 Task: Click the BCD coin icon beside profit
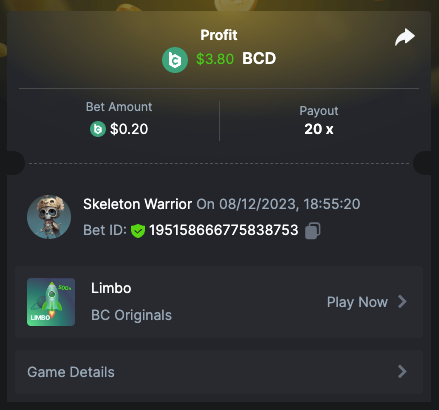[x=175, y=60]
